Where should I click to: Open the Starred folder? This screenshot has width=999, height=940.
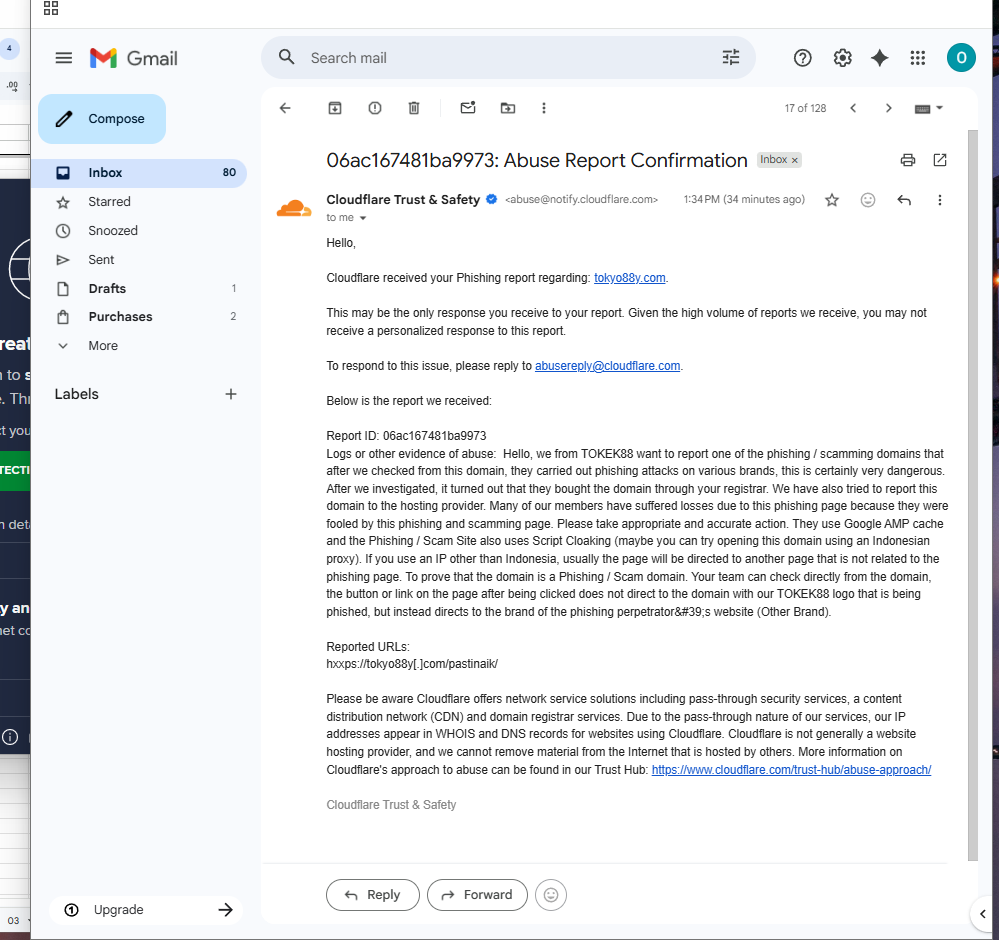coord(139,201)
